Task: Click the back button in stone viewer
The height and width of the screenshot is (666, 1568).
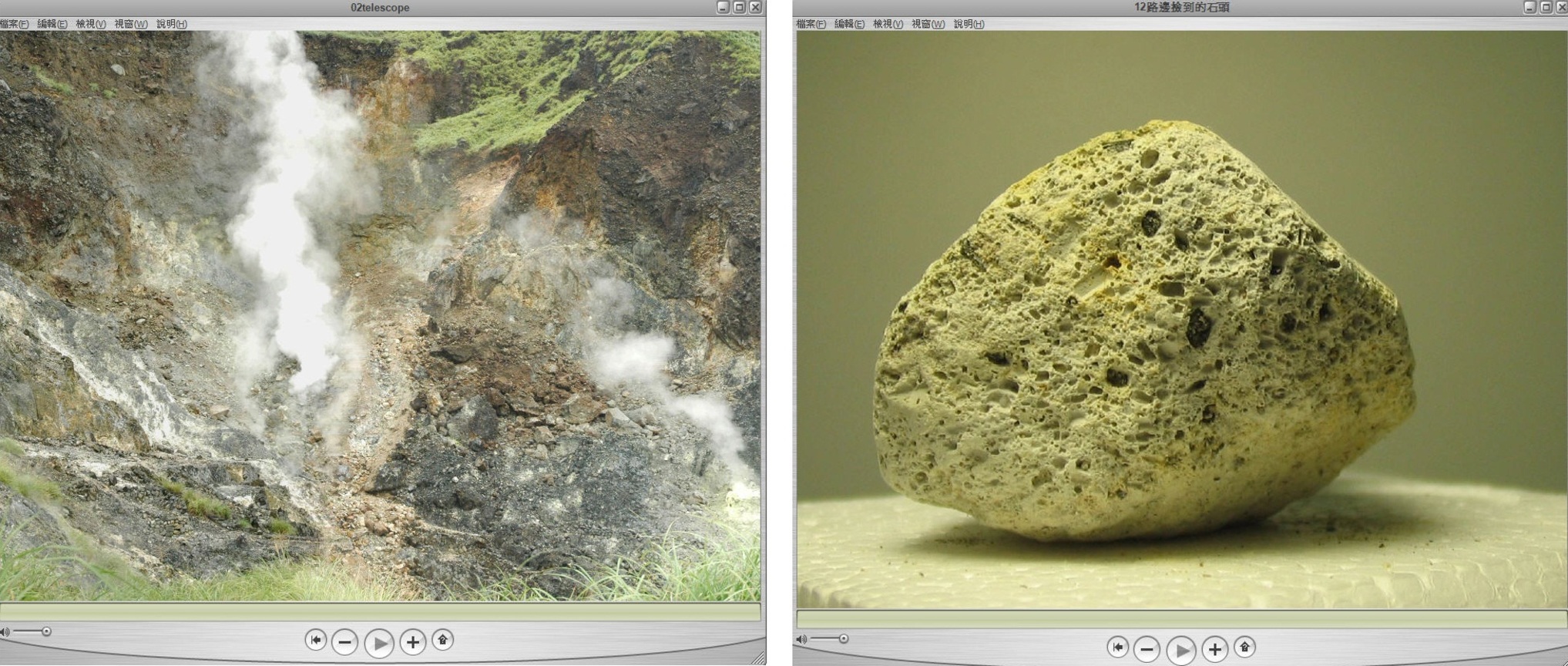Action: point(1117,647)
